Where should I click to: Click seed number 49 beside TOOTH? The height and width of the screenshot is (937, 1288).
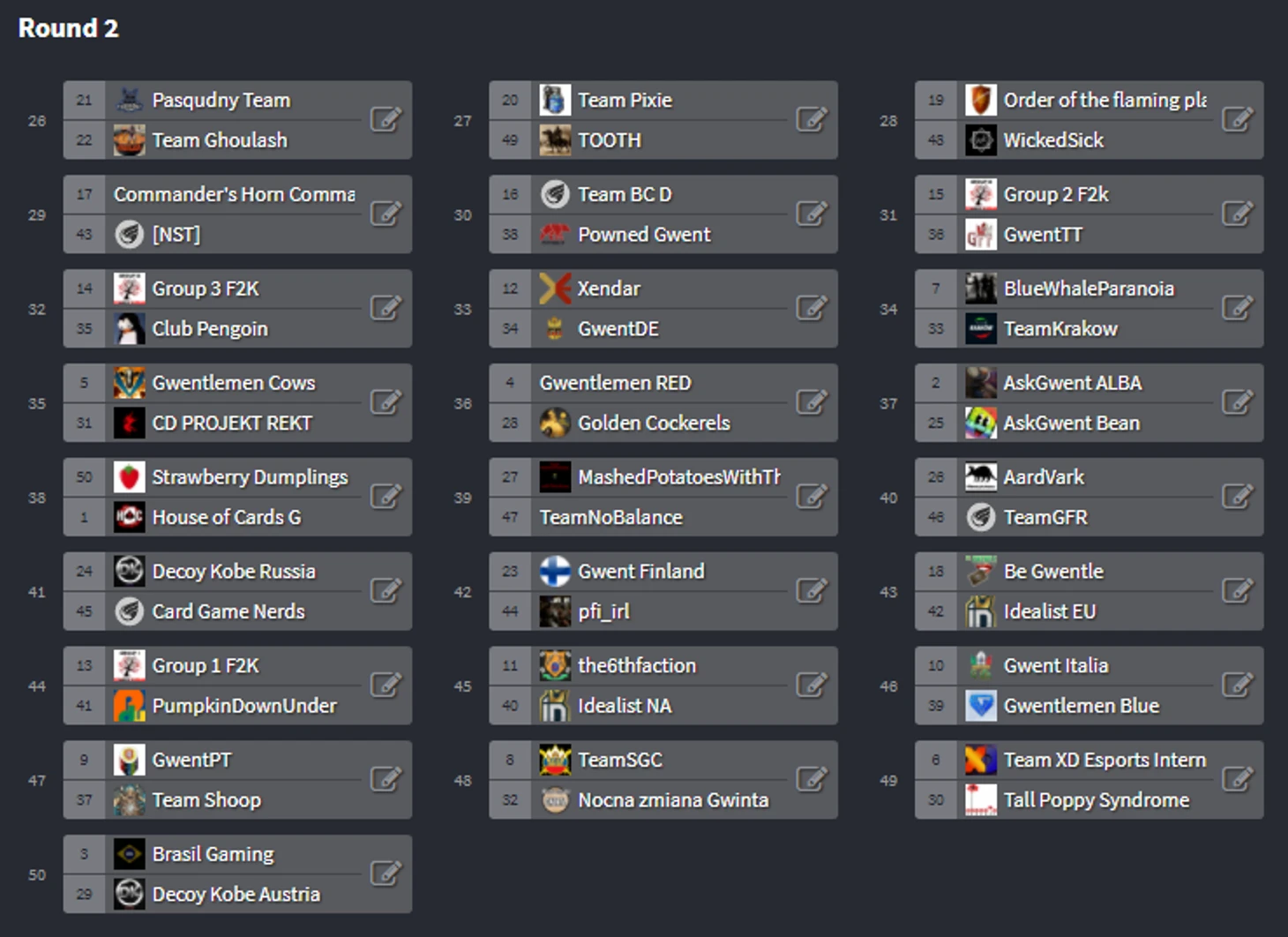[x=510, y=140]
